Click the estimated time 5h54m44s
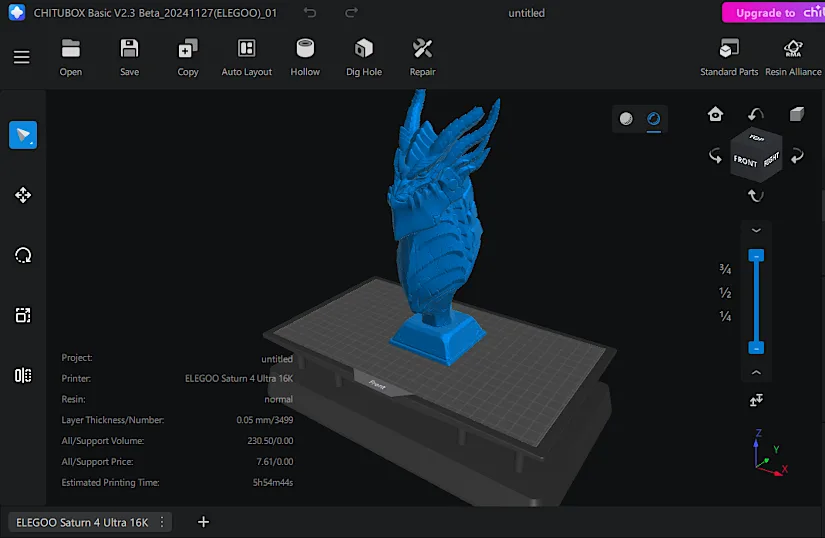 (x=273, y=482)
